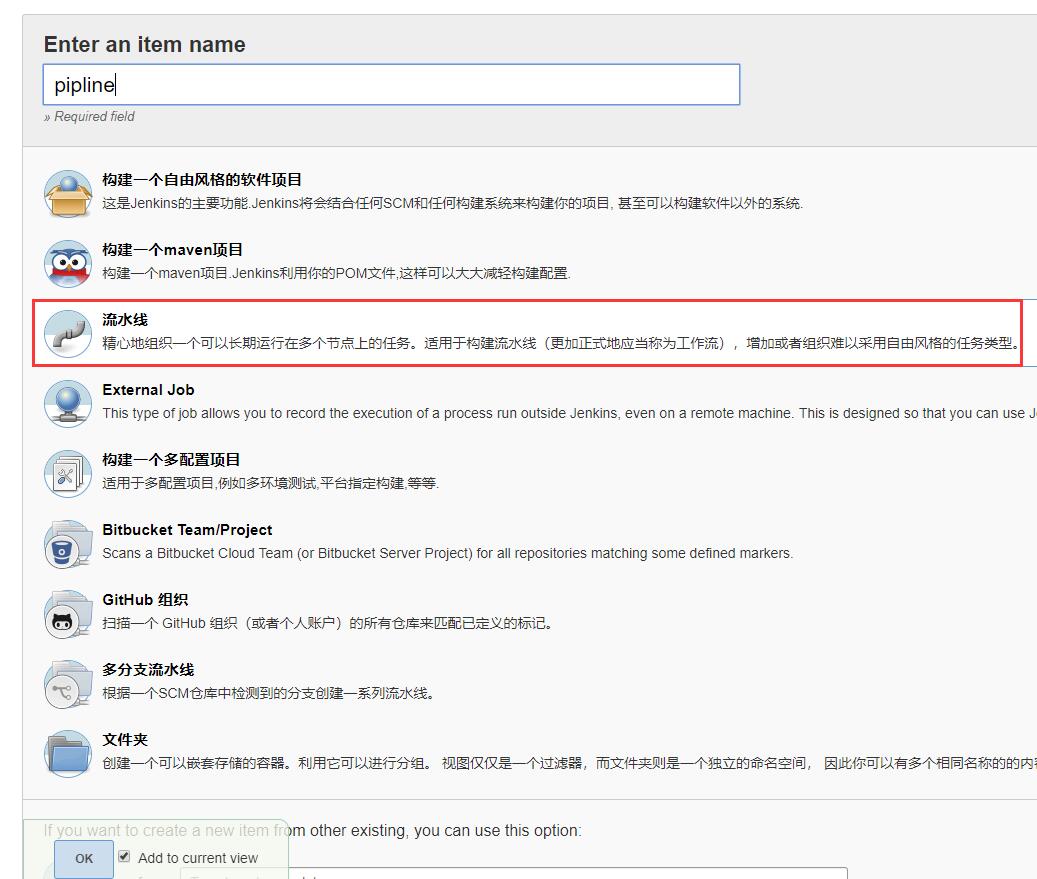Select the External Job title
Image resolution: width=1037 pixels, height=879 pixels.
pyautogui.click(x=148, y=390)
